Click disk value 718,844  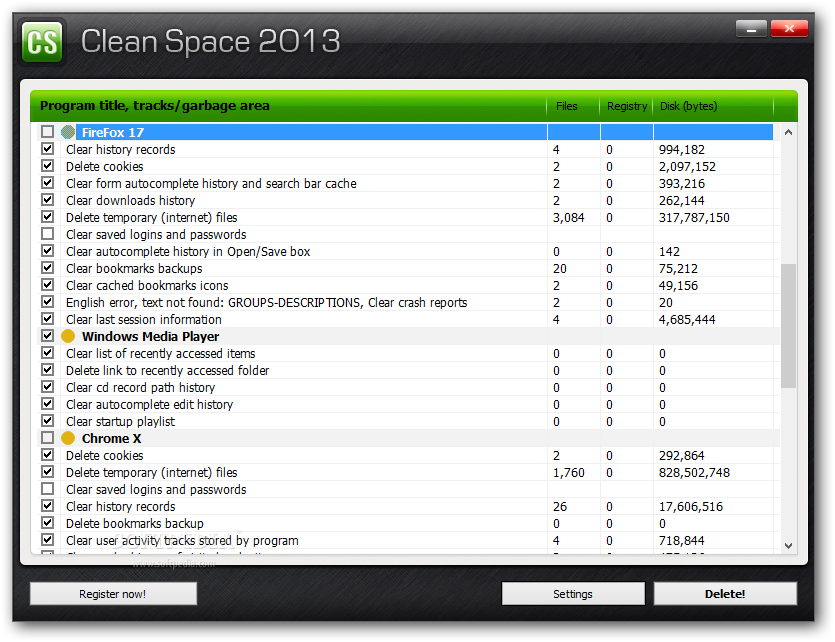(682, 541)
